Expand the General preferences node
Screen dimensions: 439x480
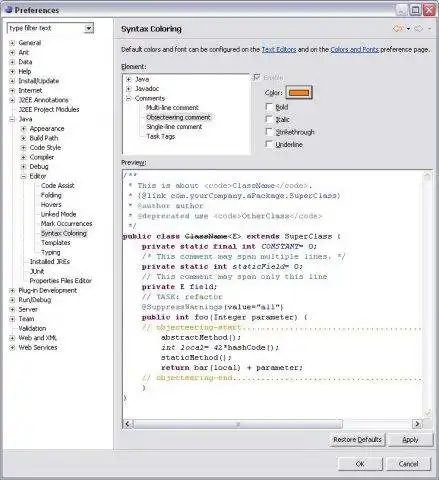12,43
